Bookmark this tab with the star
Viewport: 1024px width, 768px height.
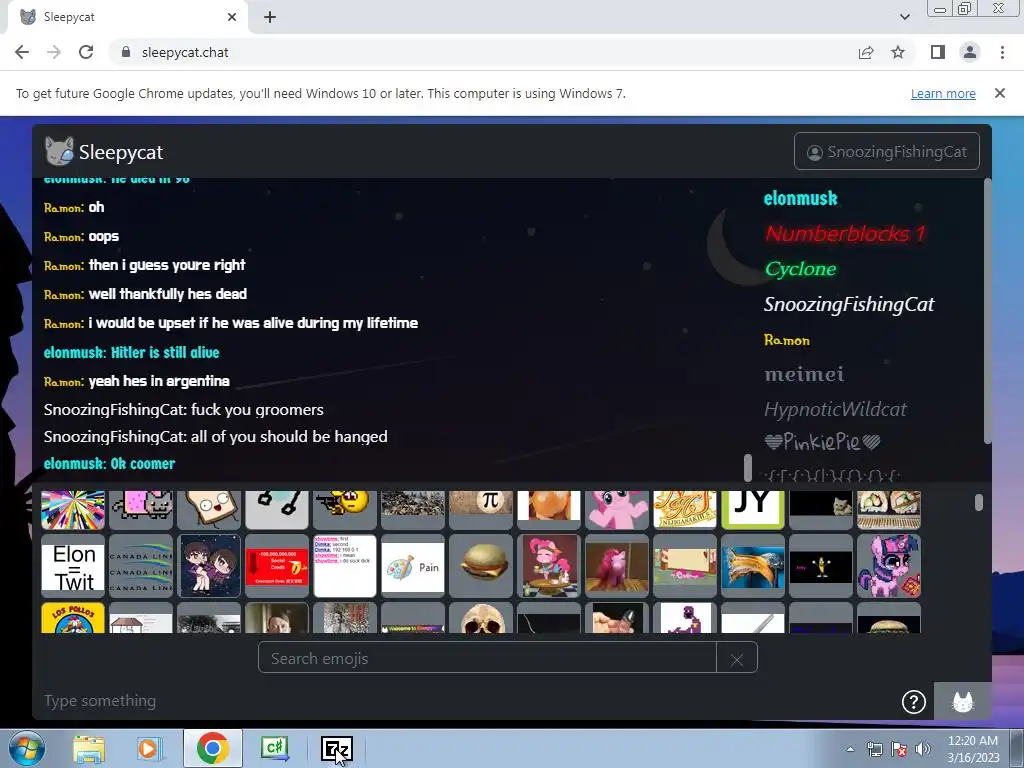coord(898,52)
